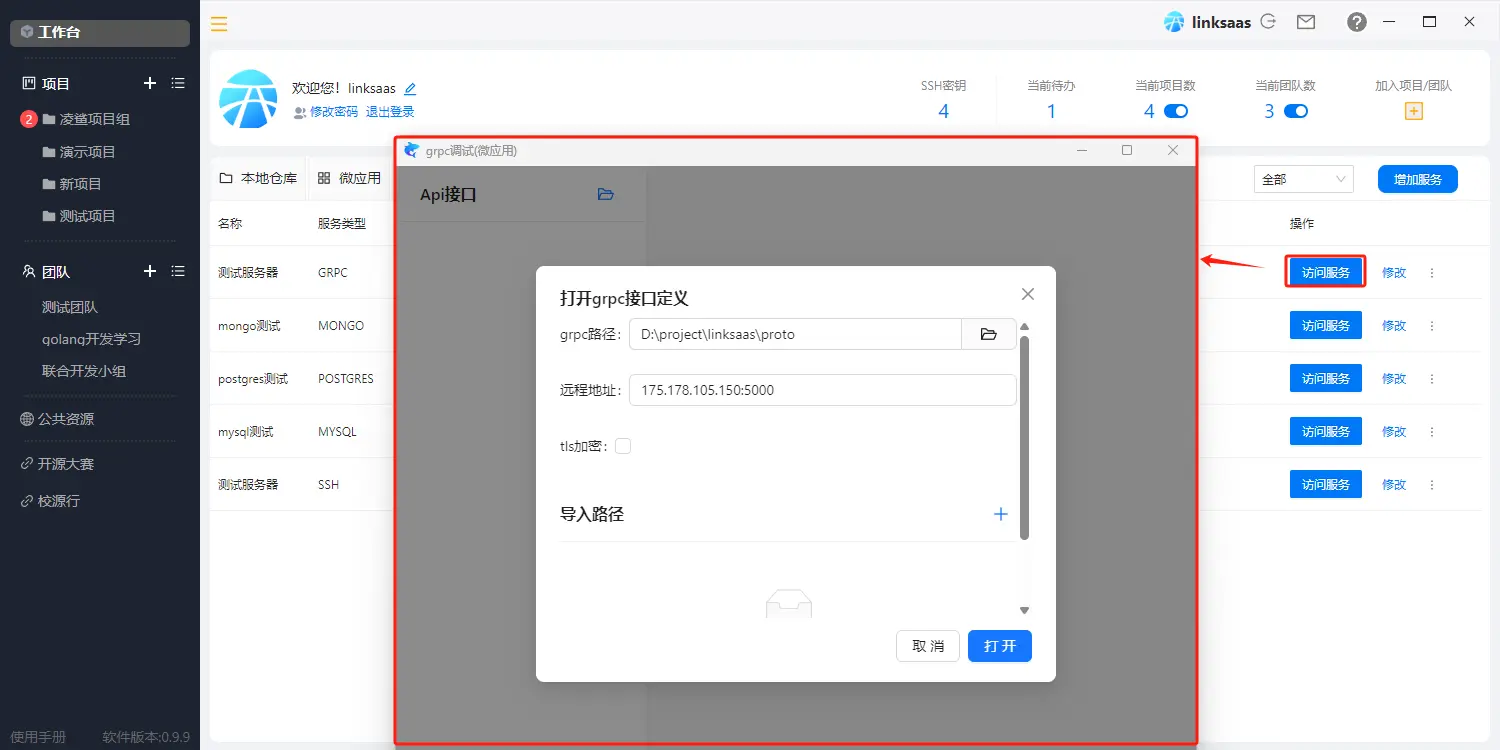Select the 测试团队 team
This screenshot has height=750, width=1500.
click(x=70, y=307)
